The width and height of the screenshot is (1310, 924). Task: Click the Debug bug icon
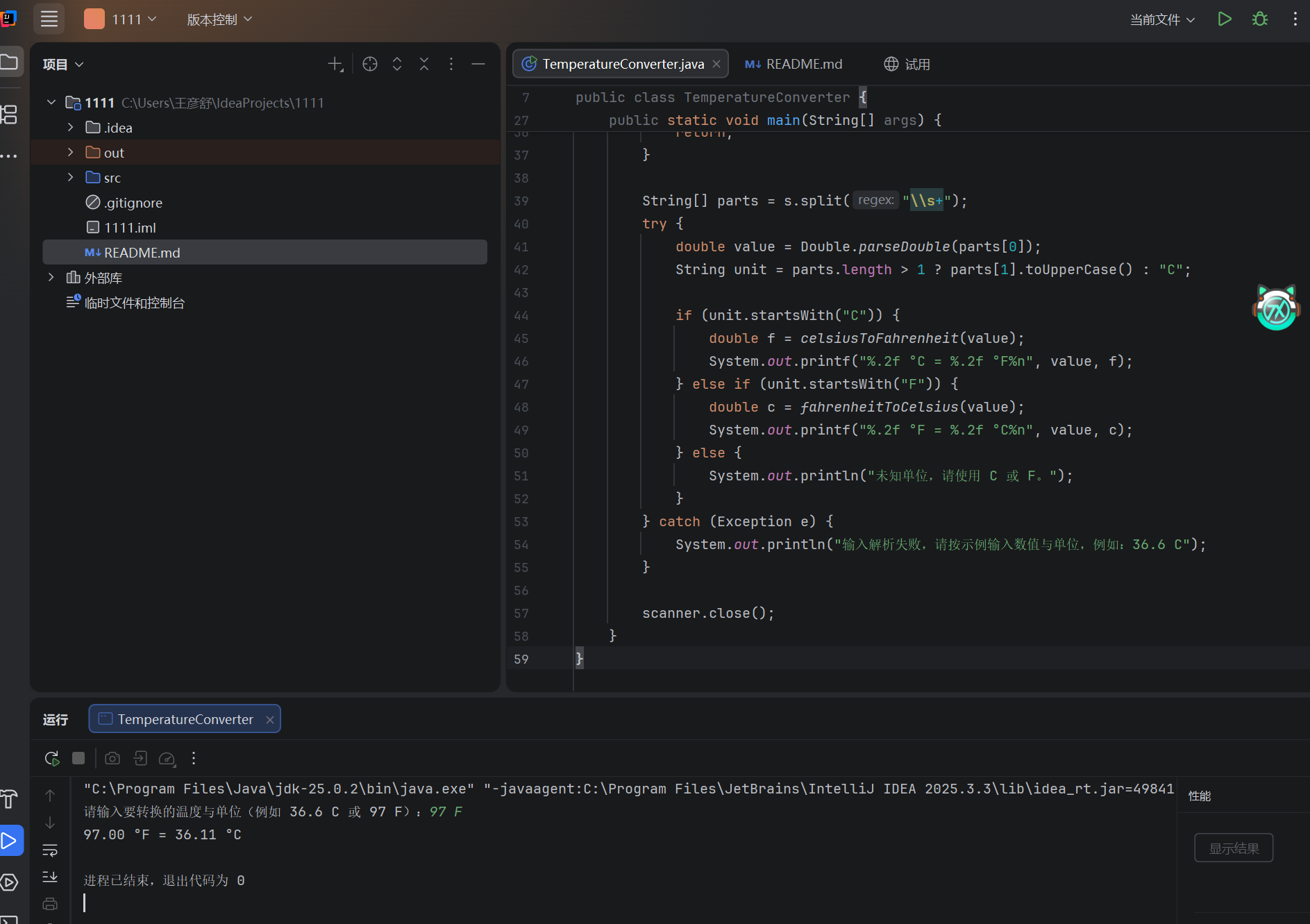pyautogui.click(x=1260, y=19)
